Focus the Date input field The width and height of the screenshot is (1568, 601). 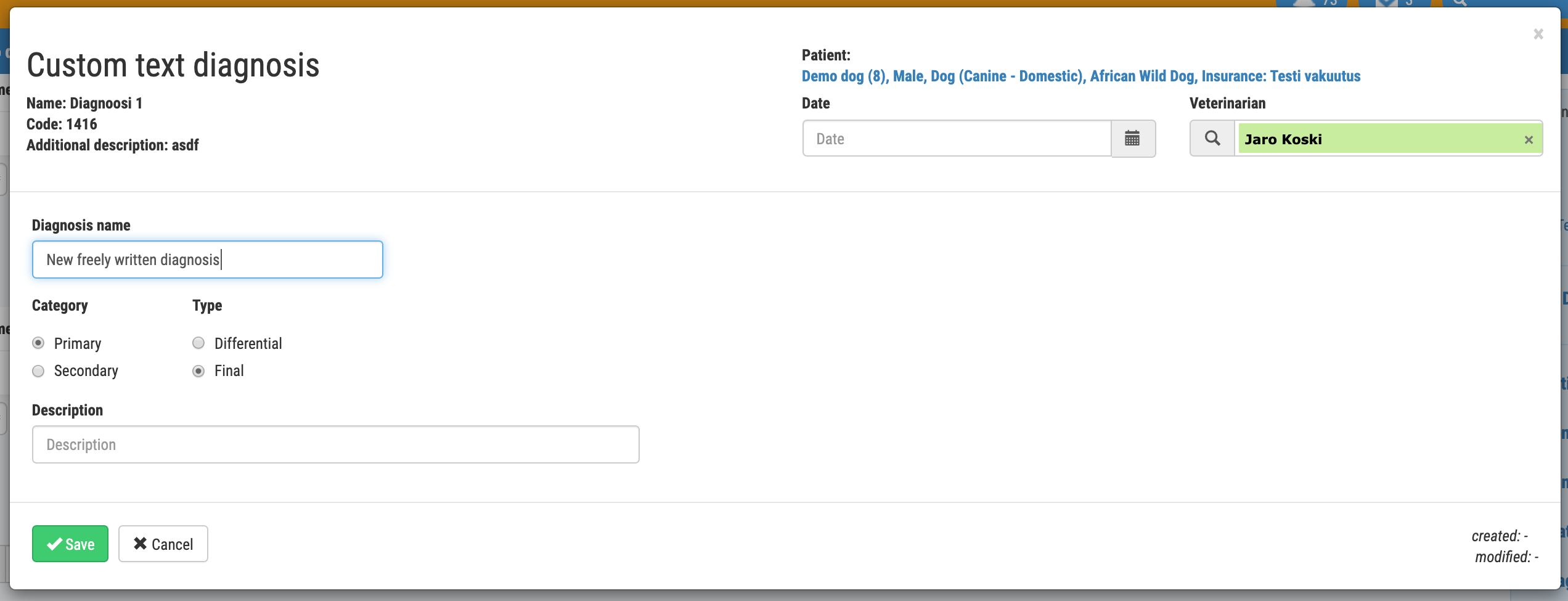tap(957, 139)
